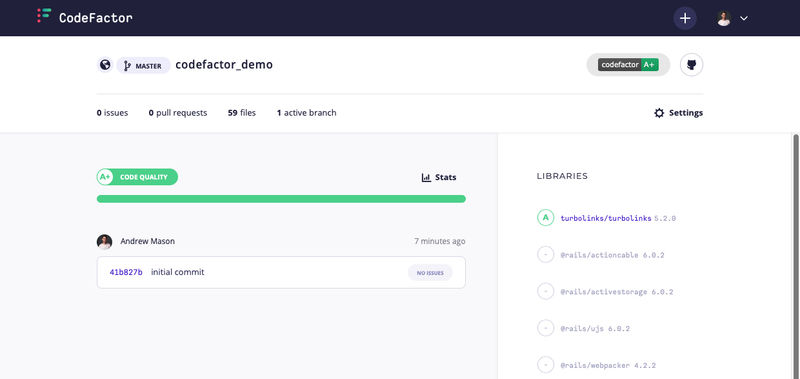800x379 pixels.
Task: Open the CodeFactor home text link
Action: (x=96, y=18)
